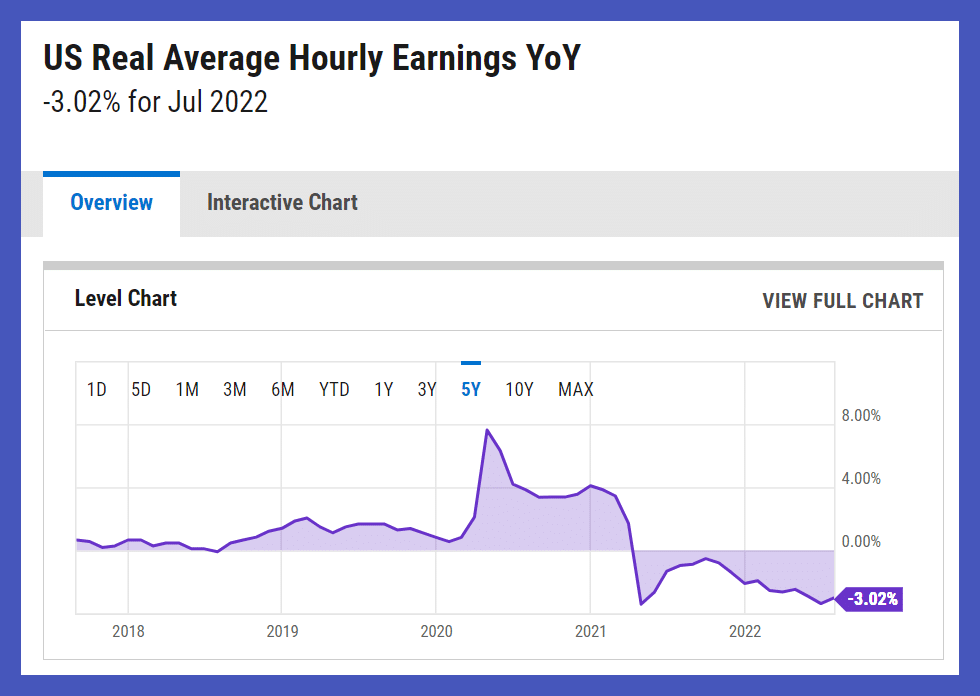Choose the 6M range option
Image resolution: width=980 pixels, height=696 pixels.
(282, 390)
